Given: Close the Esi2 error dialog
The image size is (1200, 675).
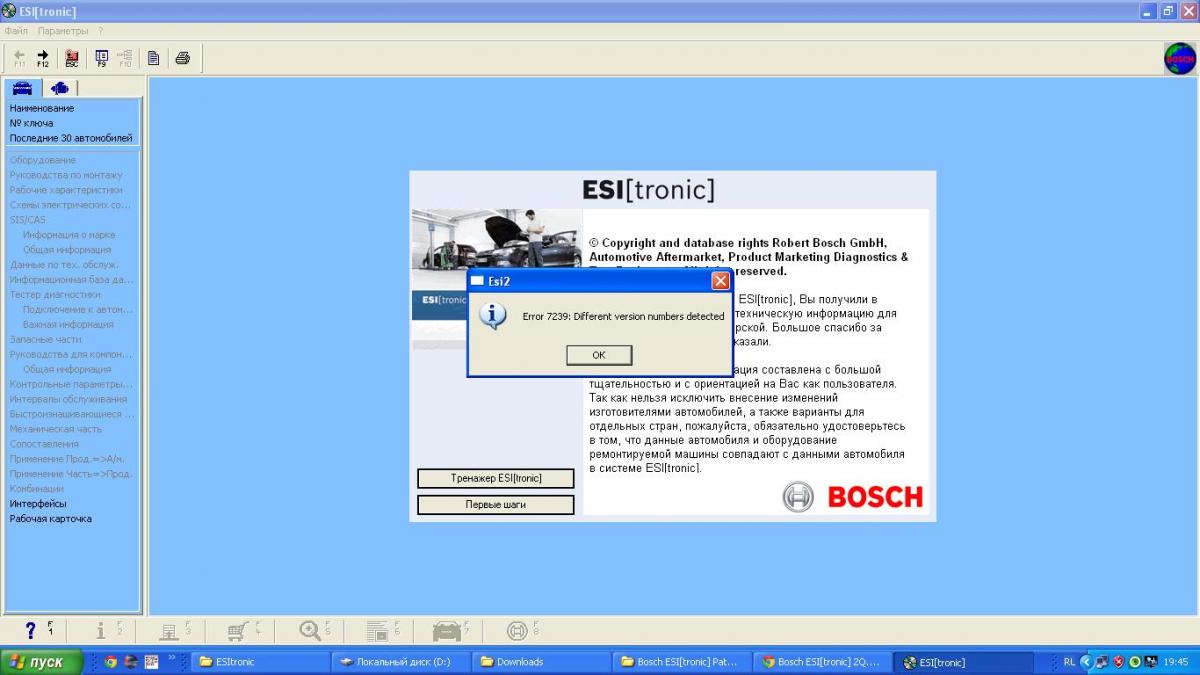Looking at the screenshot, I should [720, 281].
